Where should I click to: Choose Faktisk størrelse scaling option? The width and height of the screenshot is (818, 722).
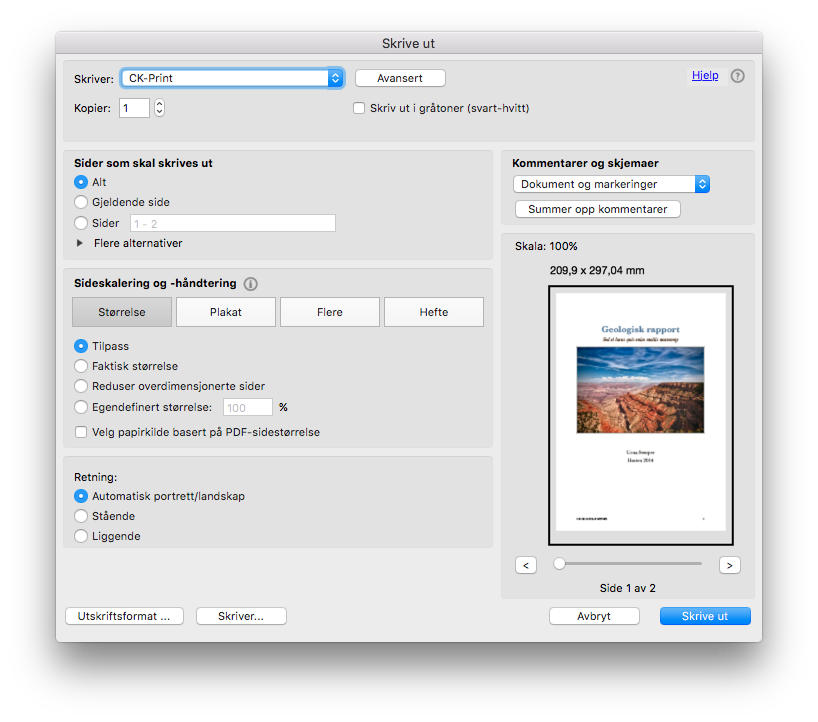tap(81, 366)
